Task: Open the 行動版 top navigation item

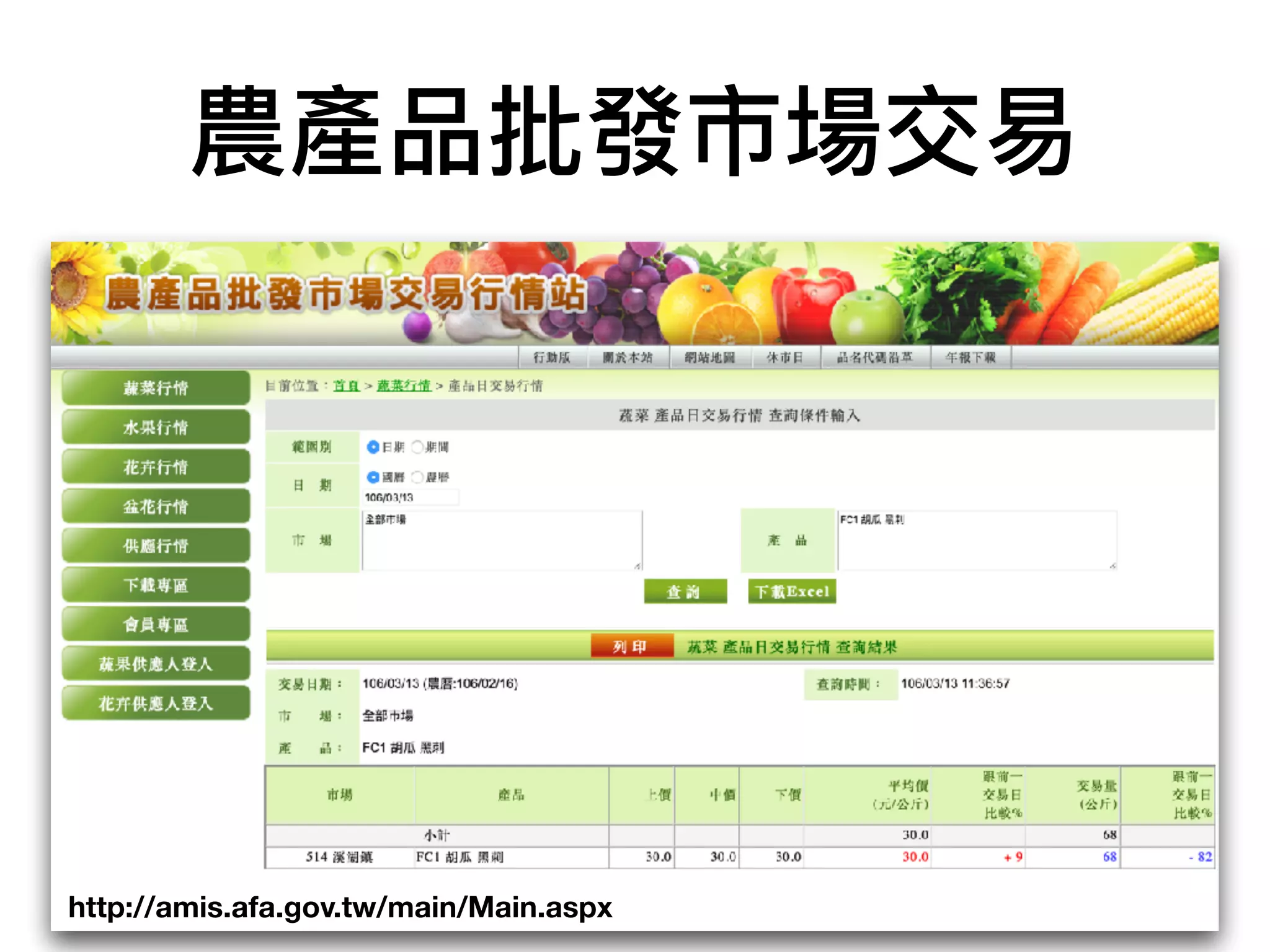Action: (552, 358)
